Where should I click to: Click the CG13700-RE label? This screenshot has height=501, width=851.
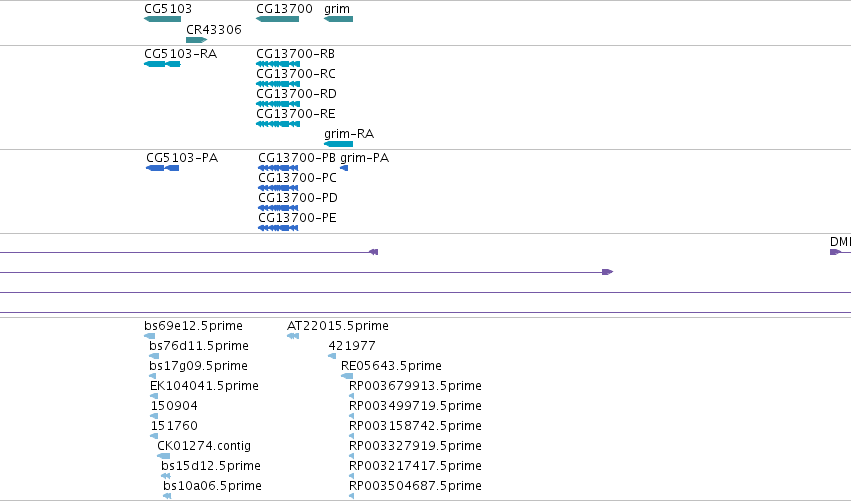coord(296,114)
